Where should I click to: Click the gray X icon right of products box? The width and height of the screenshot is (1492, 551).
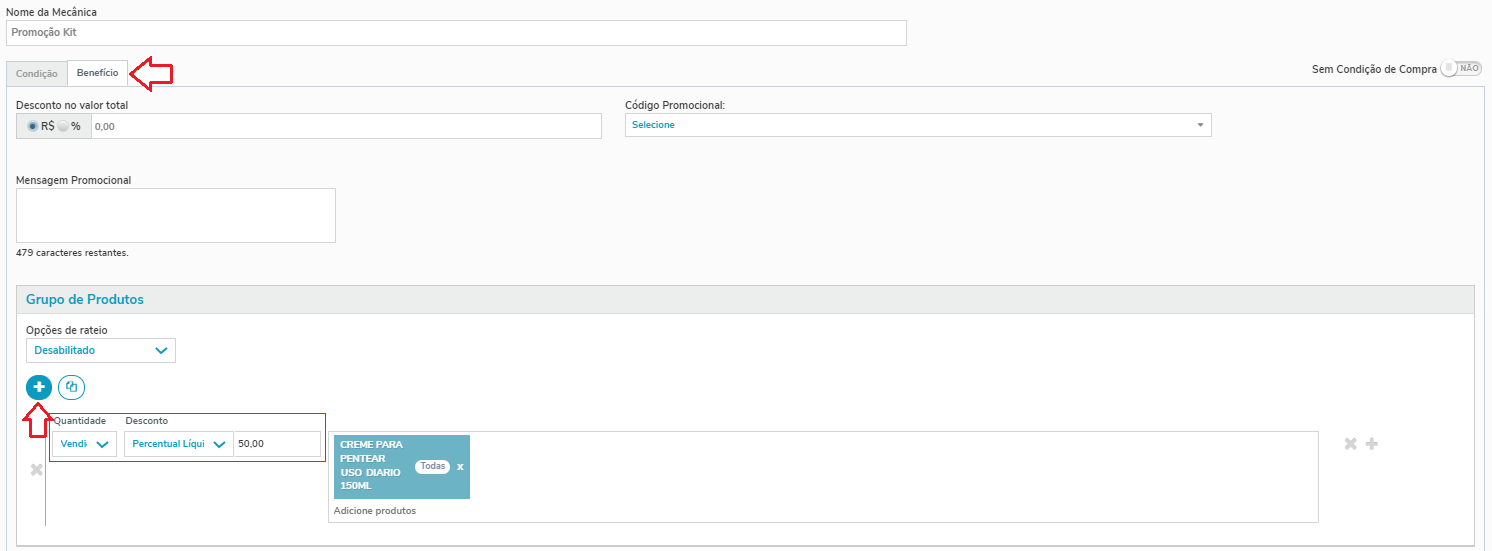(x=1350, y=444)
